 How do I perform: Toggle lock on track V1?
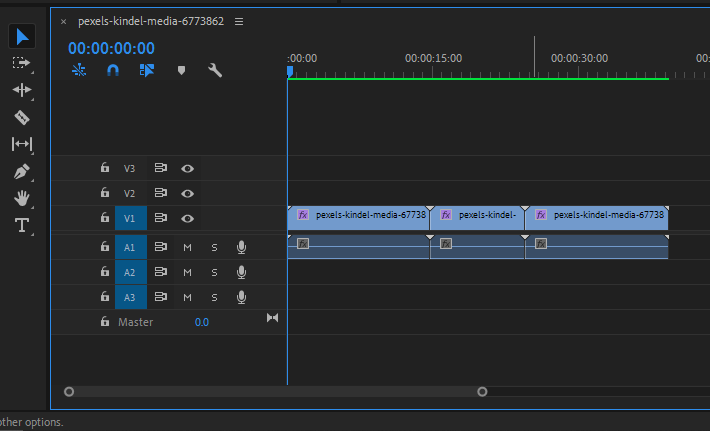[x=105, y=217]
